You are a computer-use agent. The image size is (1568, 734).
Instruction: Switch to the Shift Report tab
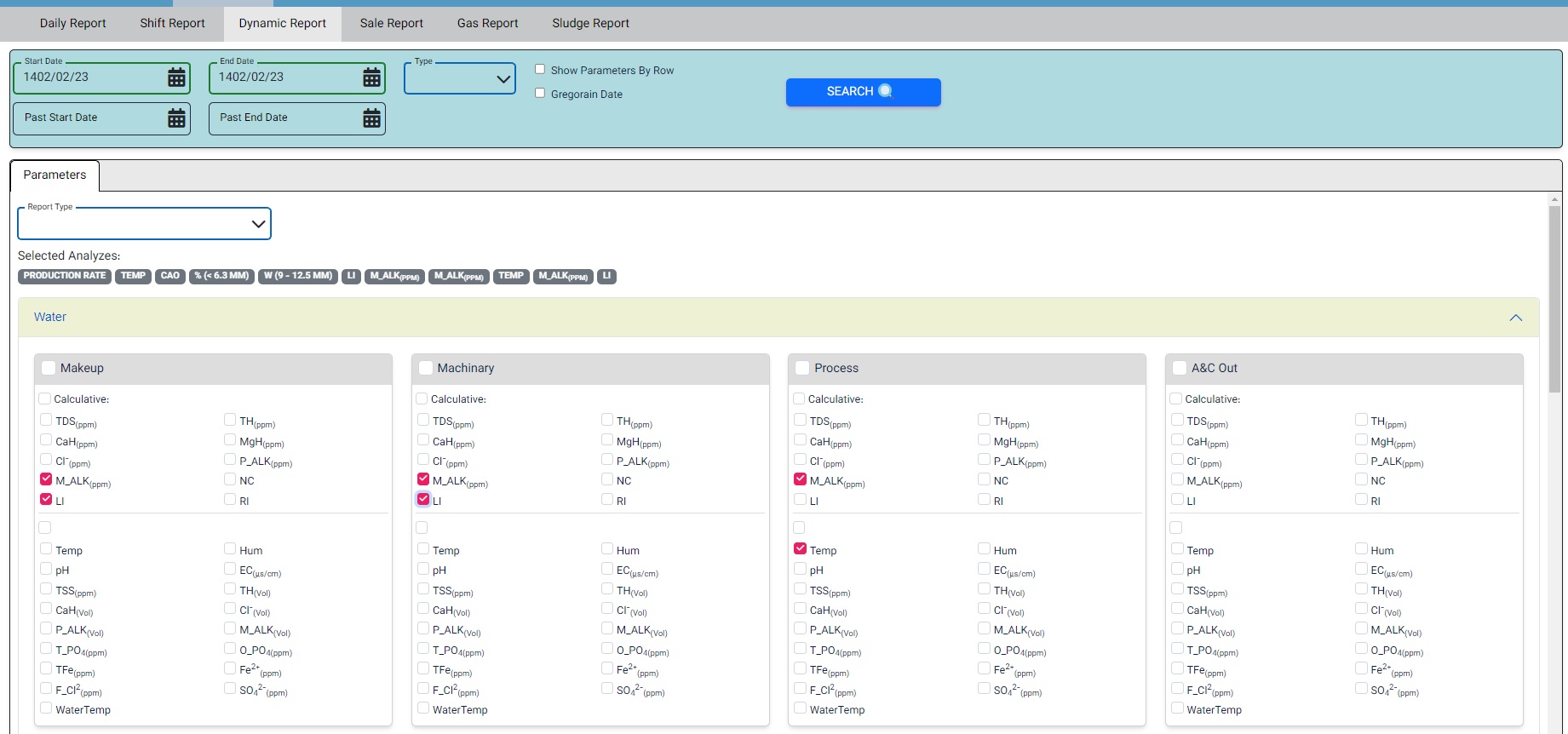pyautogui.click(x=172, y=24)
